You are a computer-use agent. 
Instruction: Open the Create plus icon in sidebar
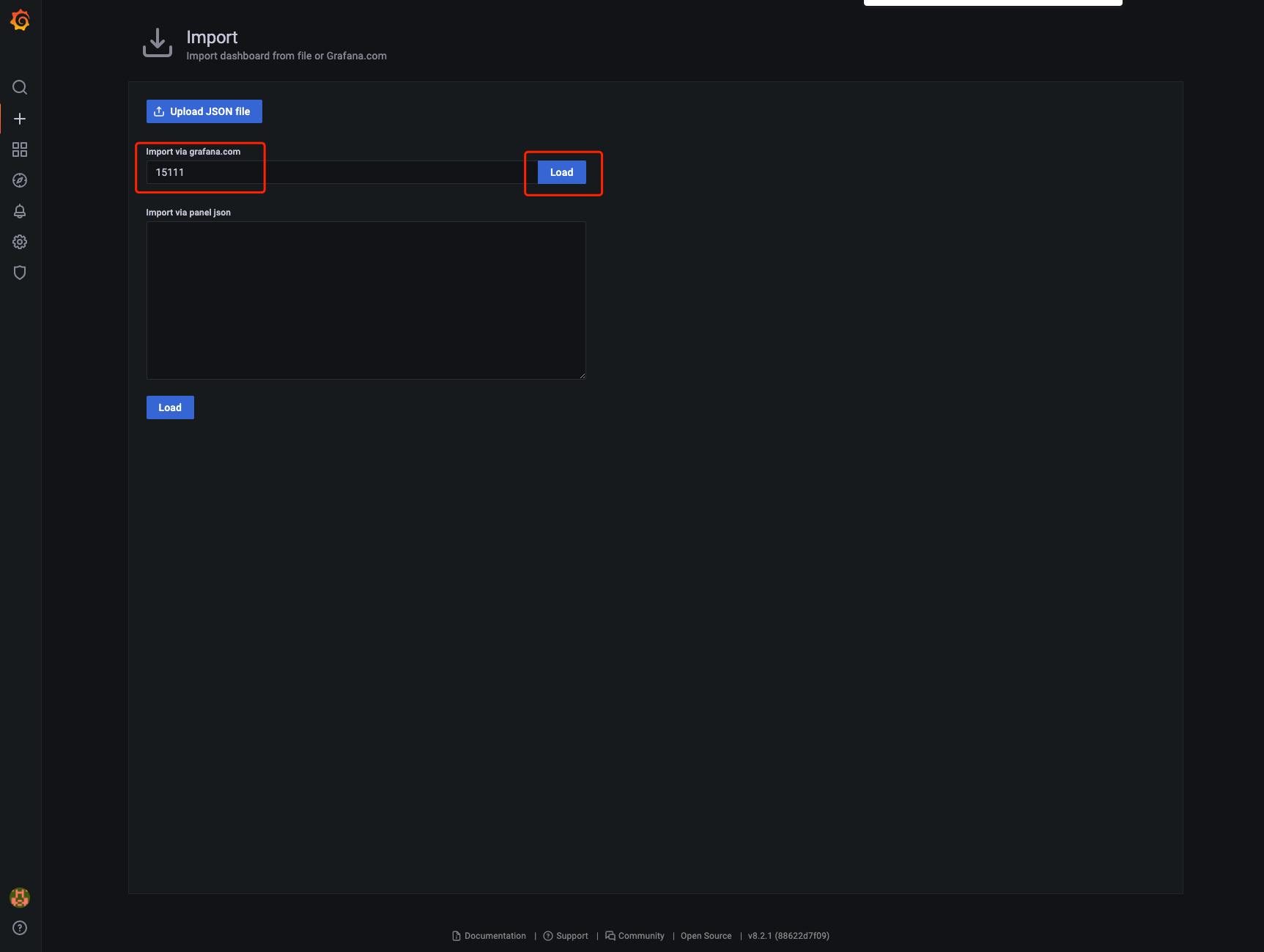click(20, 119)
